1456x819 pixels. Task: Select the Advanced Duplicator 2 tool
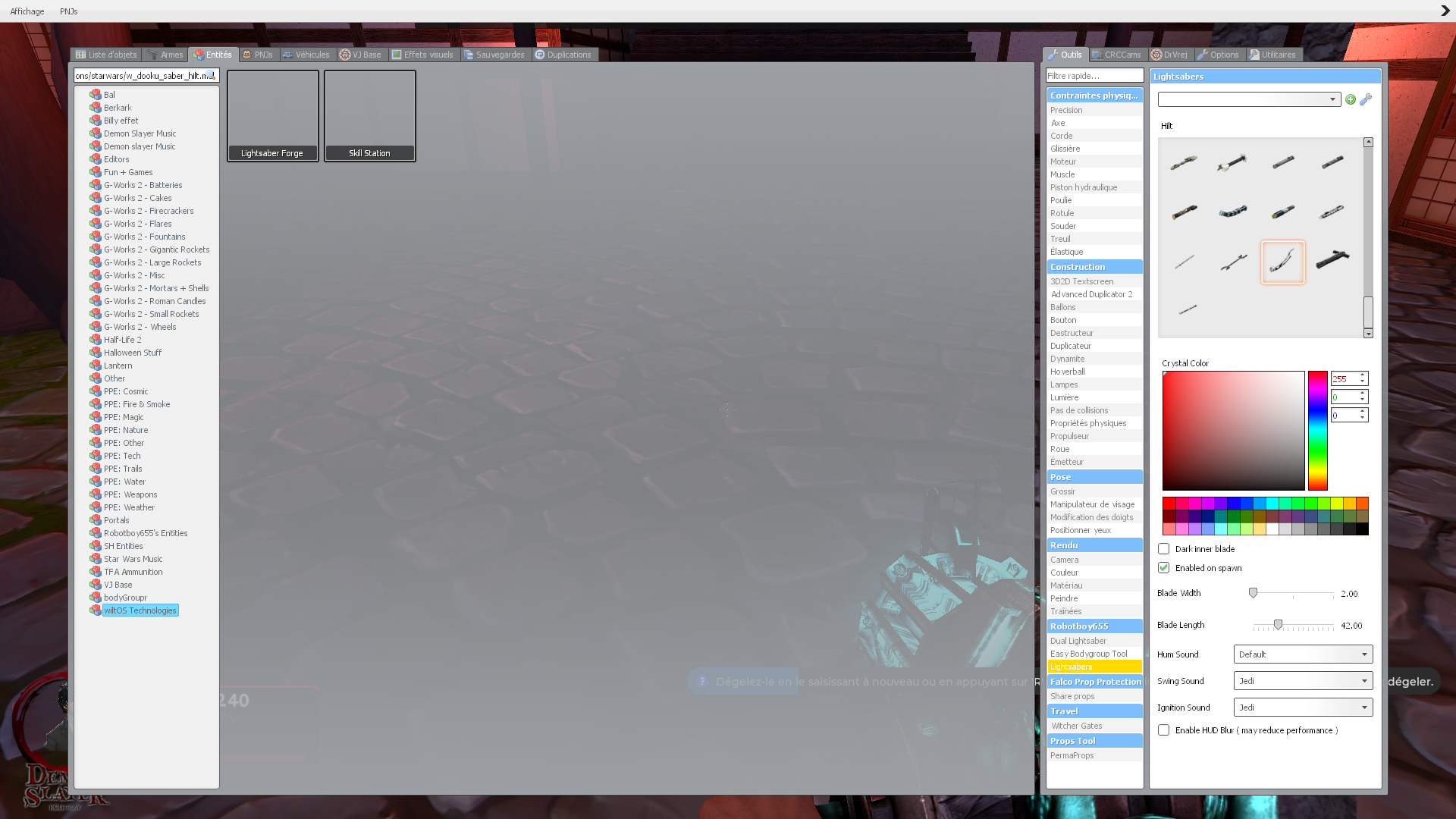click(1094, 294)
